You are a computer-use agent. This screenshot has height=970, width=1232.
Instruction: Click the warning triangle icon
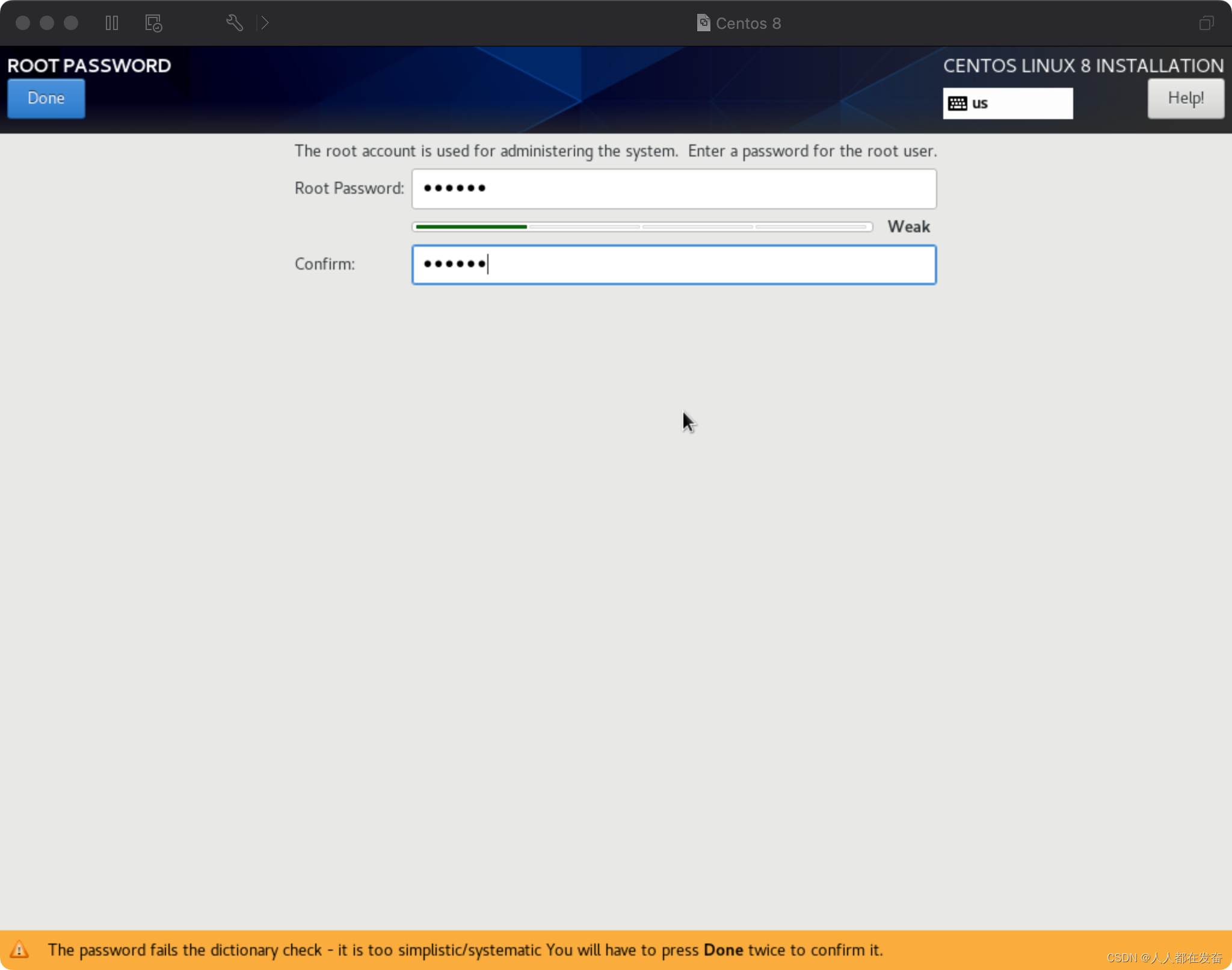click(19, 950)
